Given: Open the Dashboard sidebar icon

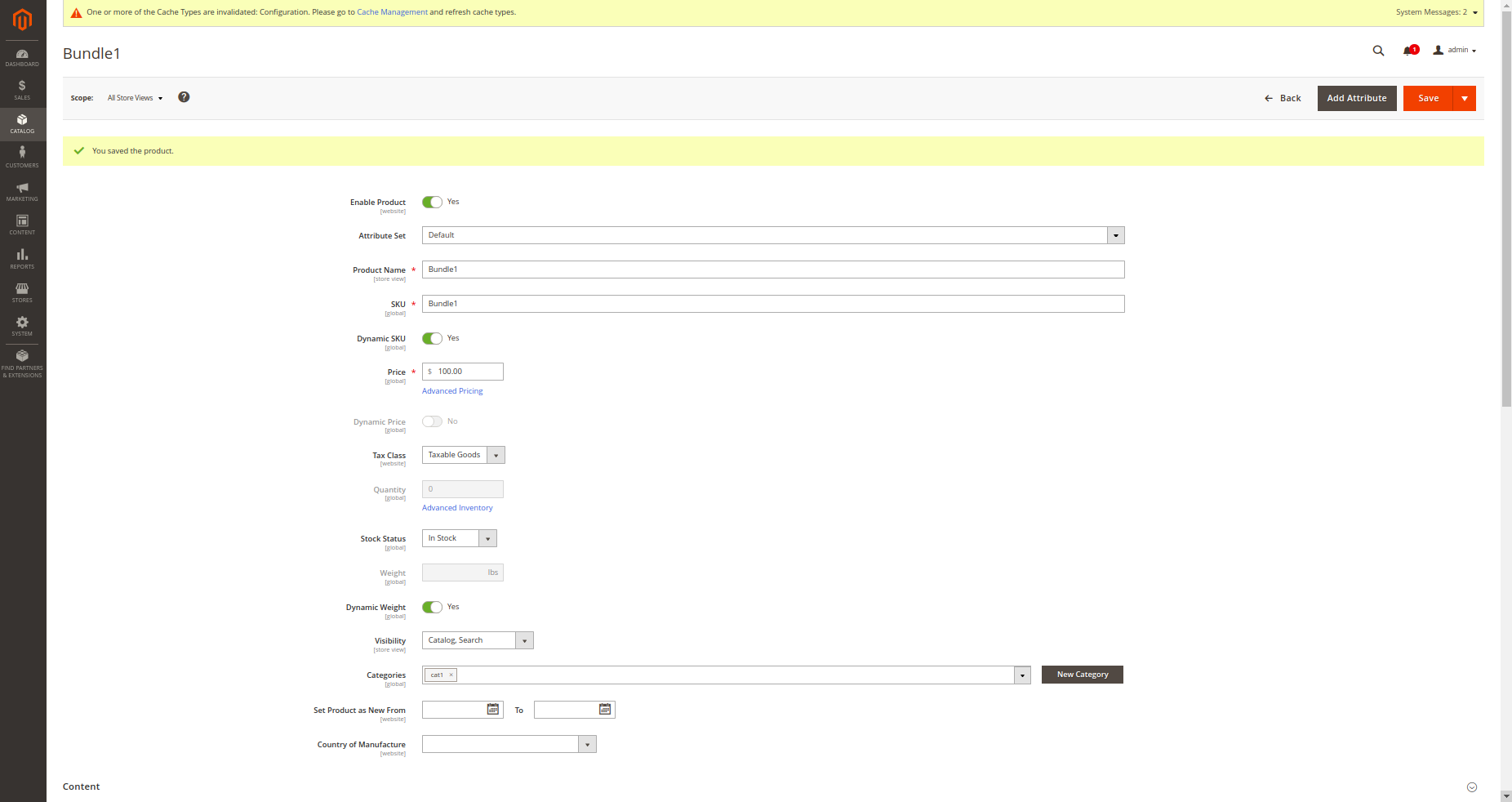Looking at the screenshot, I should click(x=22, y=57).
